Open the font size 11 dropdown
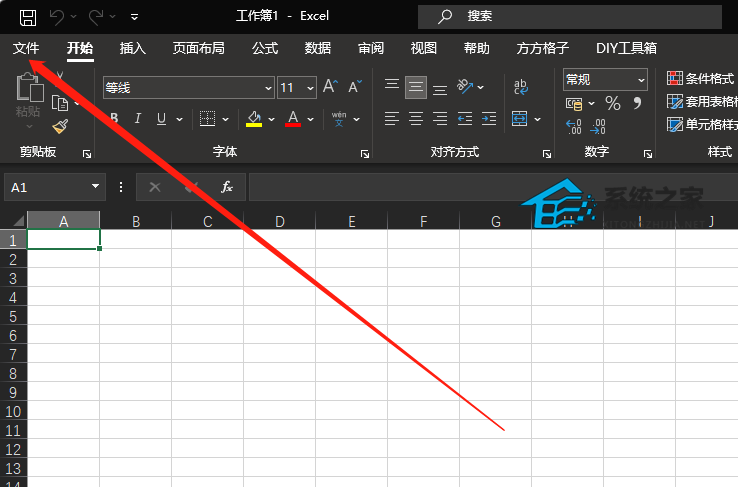Image resolution: width=738 pixels, height=487 pixels. click(x=310, y=88)
